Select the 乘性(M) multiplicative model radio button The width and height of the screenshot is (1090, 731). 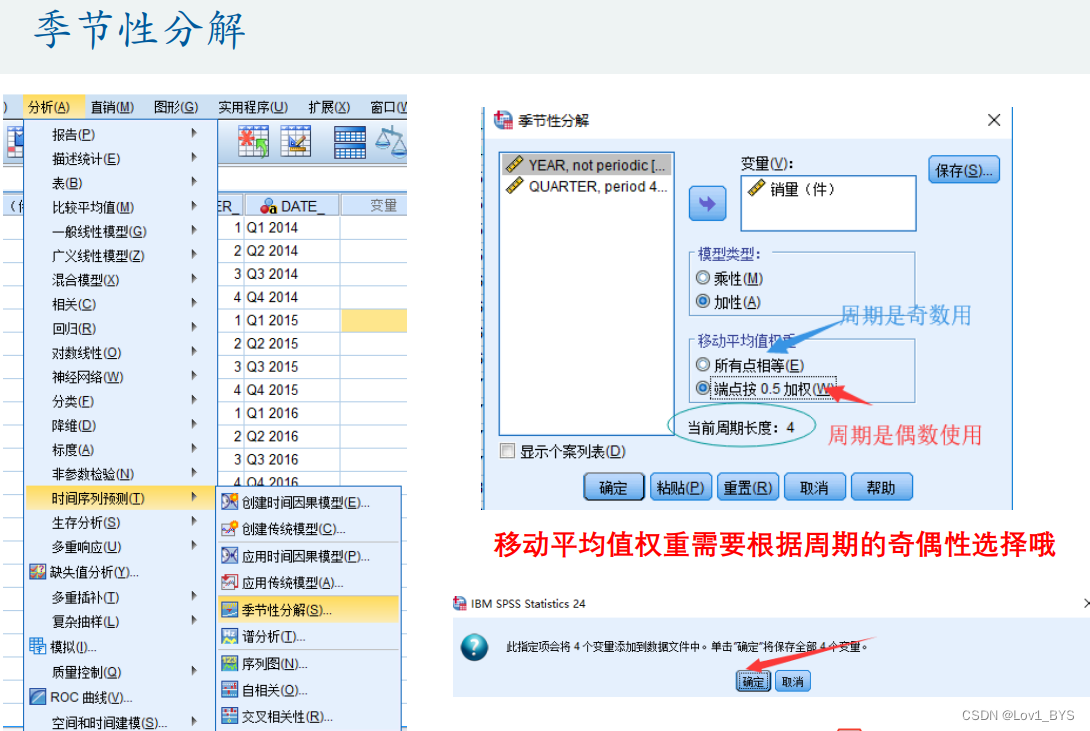703,279
